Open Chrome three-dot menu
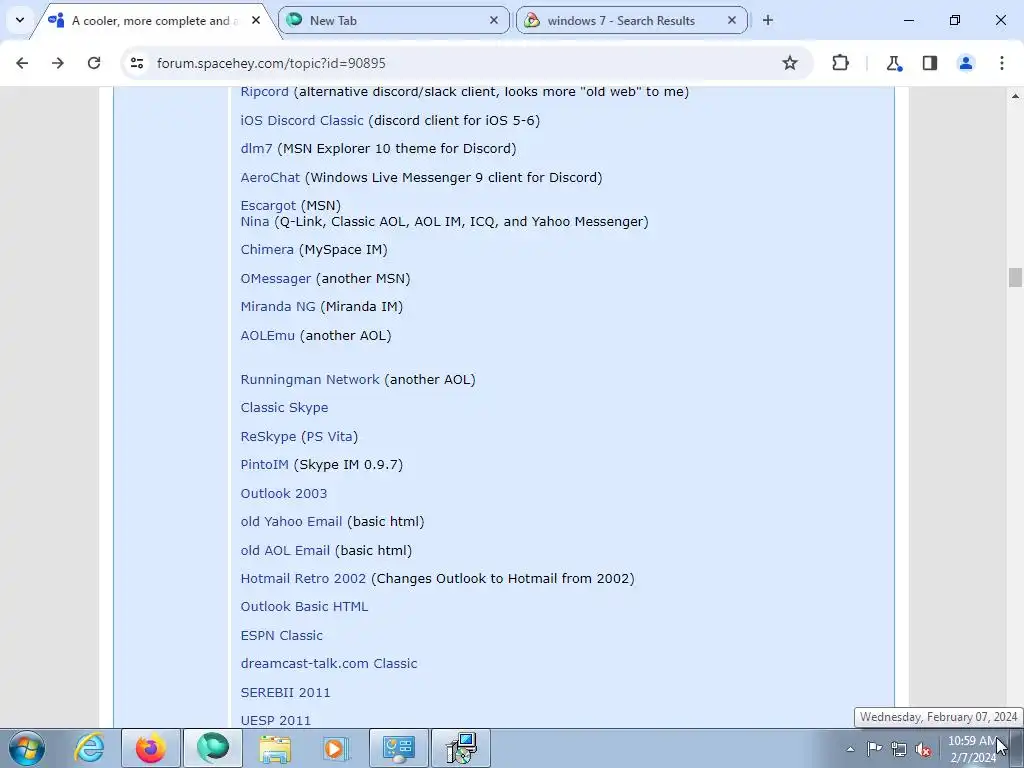Viewport: 1024px width, 768px height. pyautogui.click(x=1002, y=63)
